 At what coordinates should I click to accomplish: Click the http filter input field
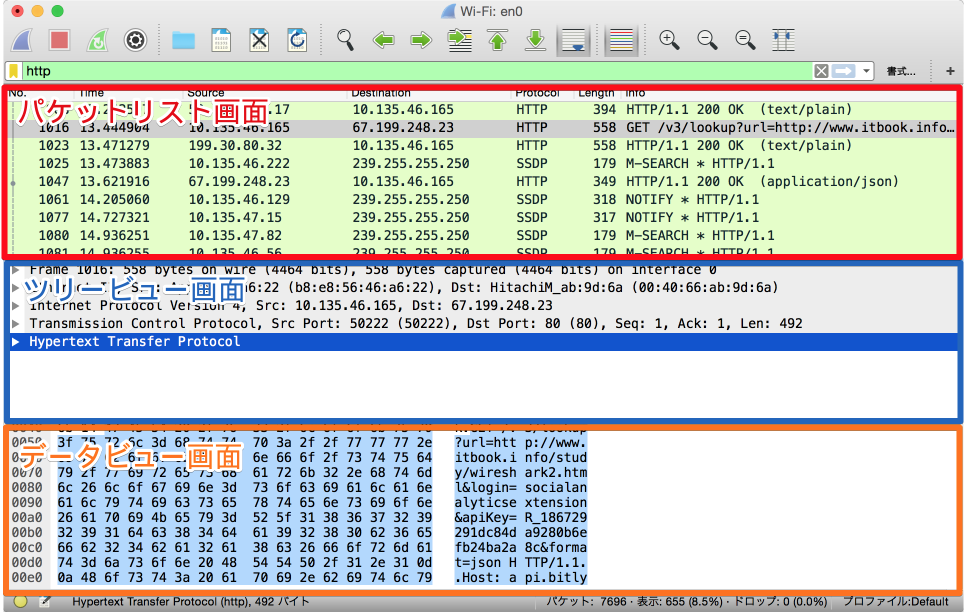[417, 71]
